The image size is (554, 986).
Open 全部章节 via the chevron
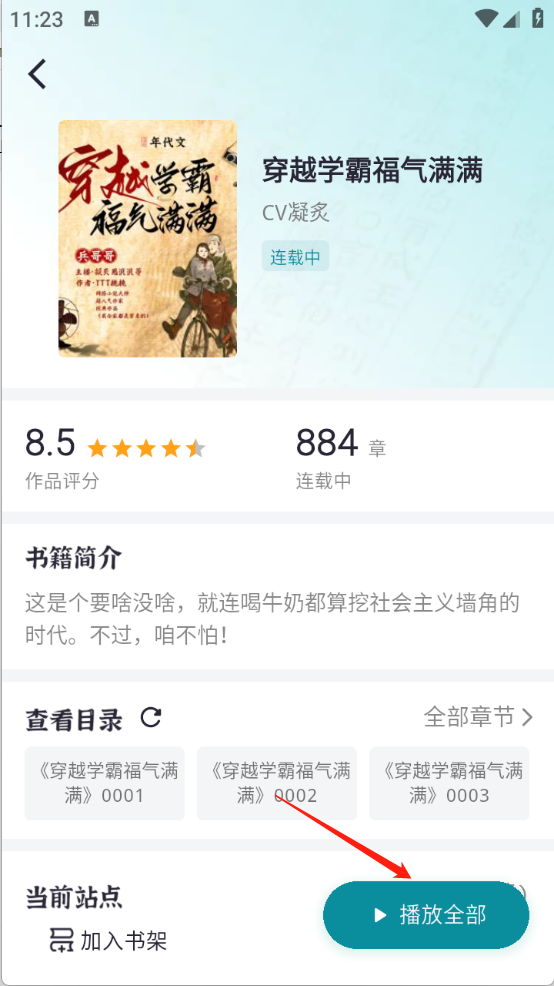tap(527, 717)
